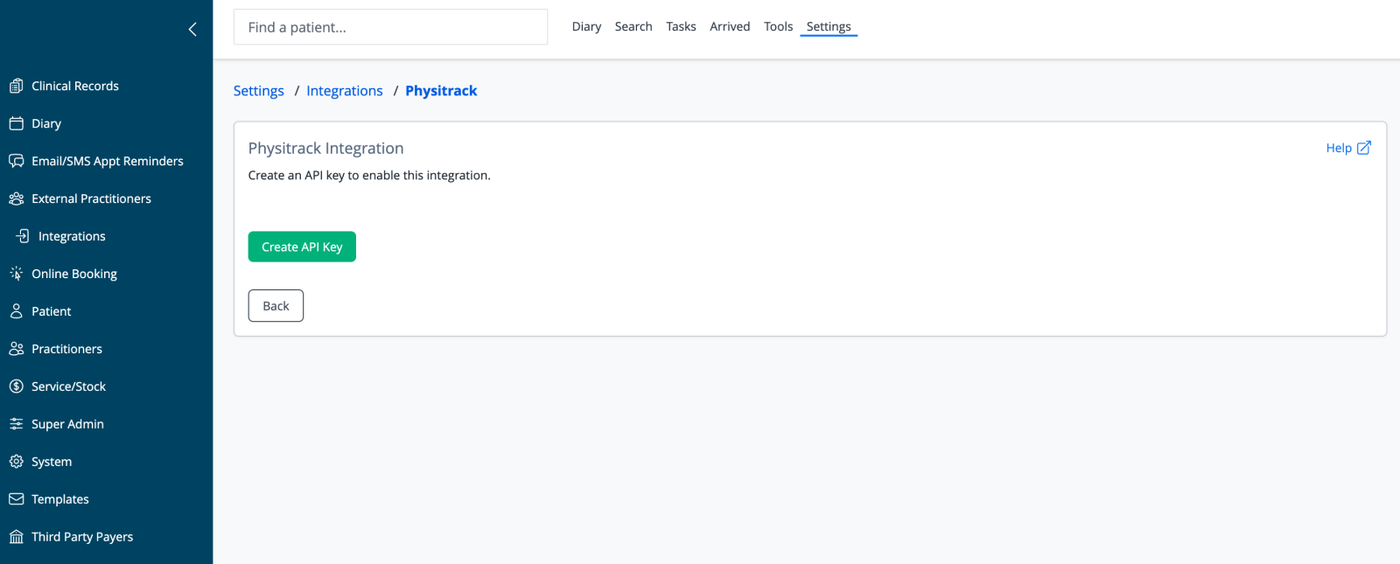Image resolution: width=1400 pixels, height=564 pixels.
Task: Switch to the Diary top tab
Action: point(586,27)
